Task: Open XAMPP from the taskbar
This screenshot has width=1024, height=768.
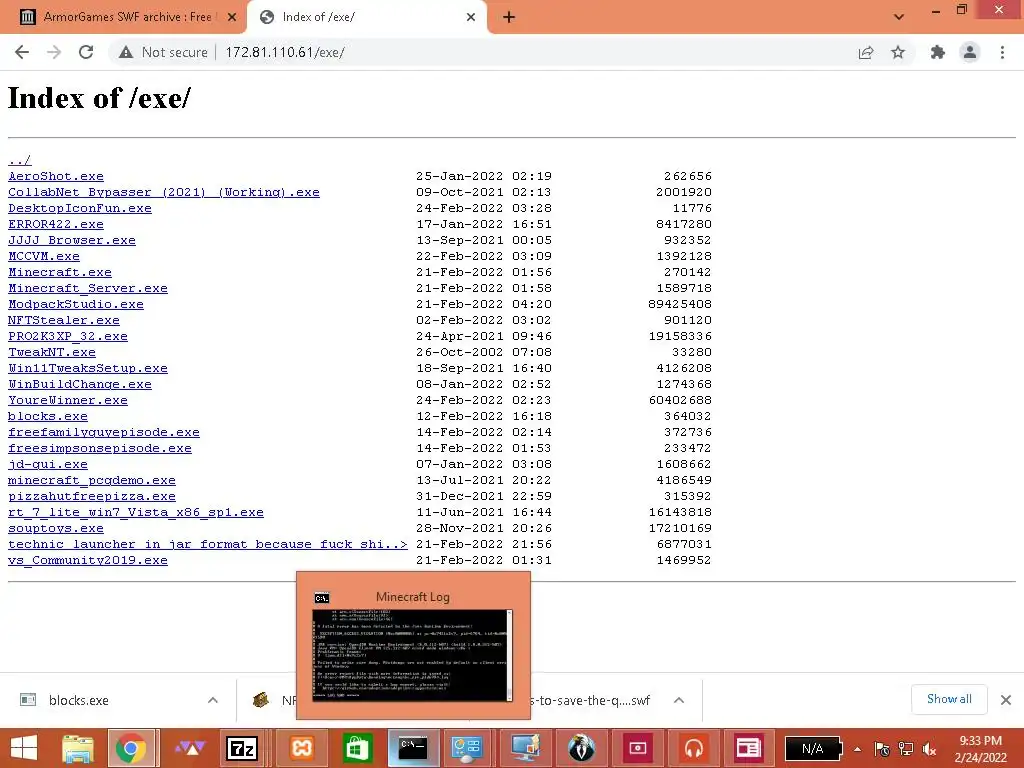Action: point(302,748)
